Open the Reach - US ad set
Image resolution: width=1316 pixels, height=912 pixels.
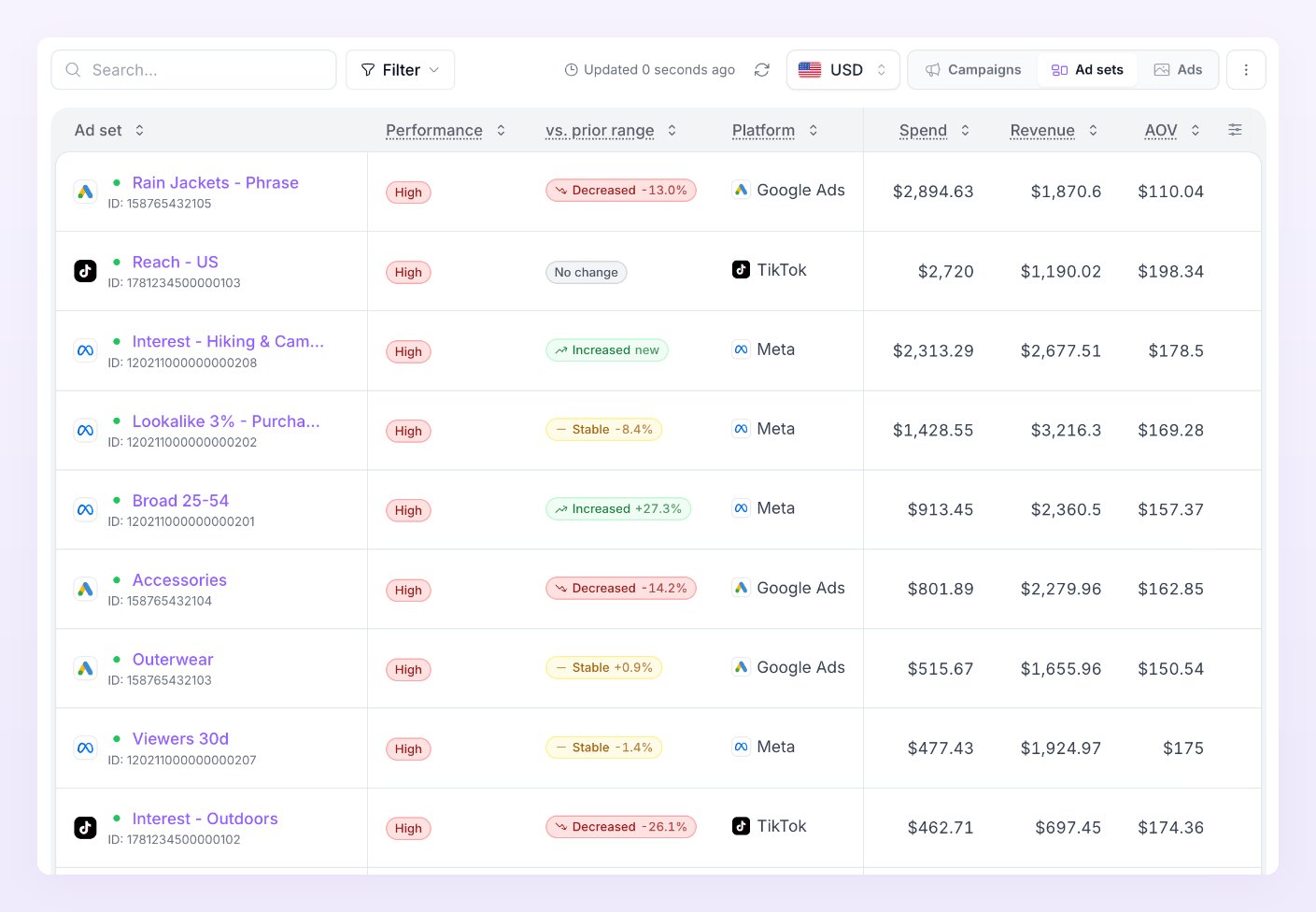[x=176, y=263]
